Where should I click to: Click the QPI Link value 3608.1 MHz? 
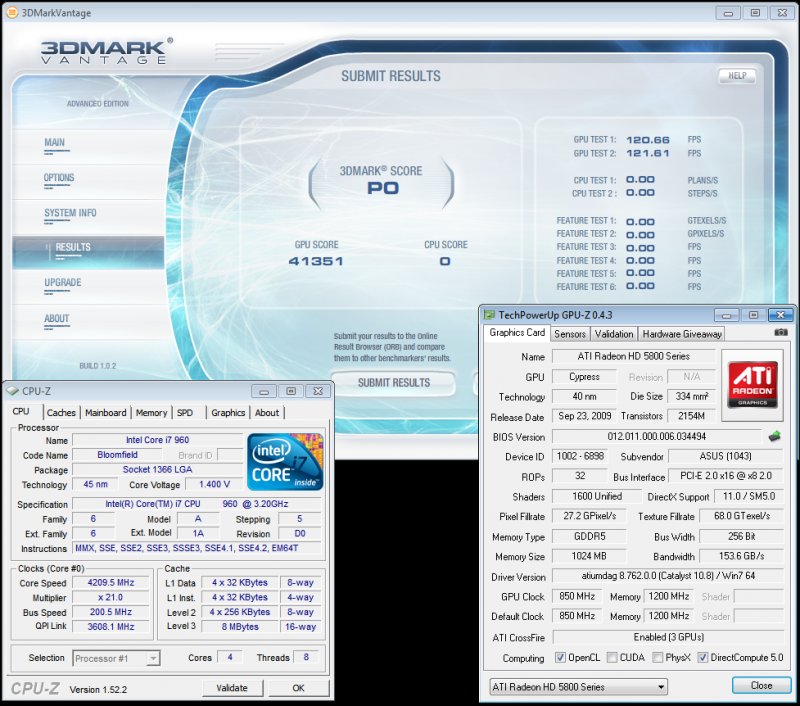click(111, 626)
